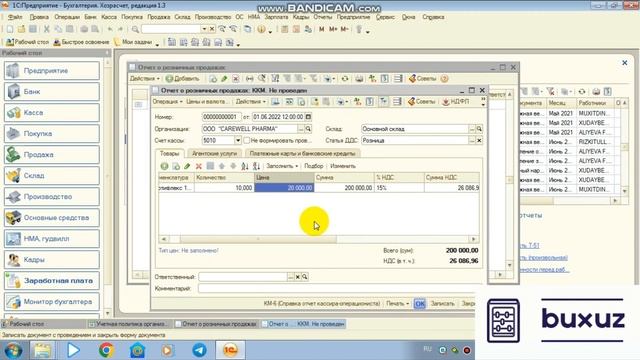Clear Статья ДДС field X icon
Viewport: 640px width, 360px height.
[479, 140]
